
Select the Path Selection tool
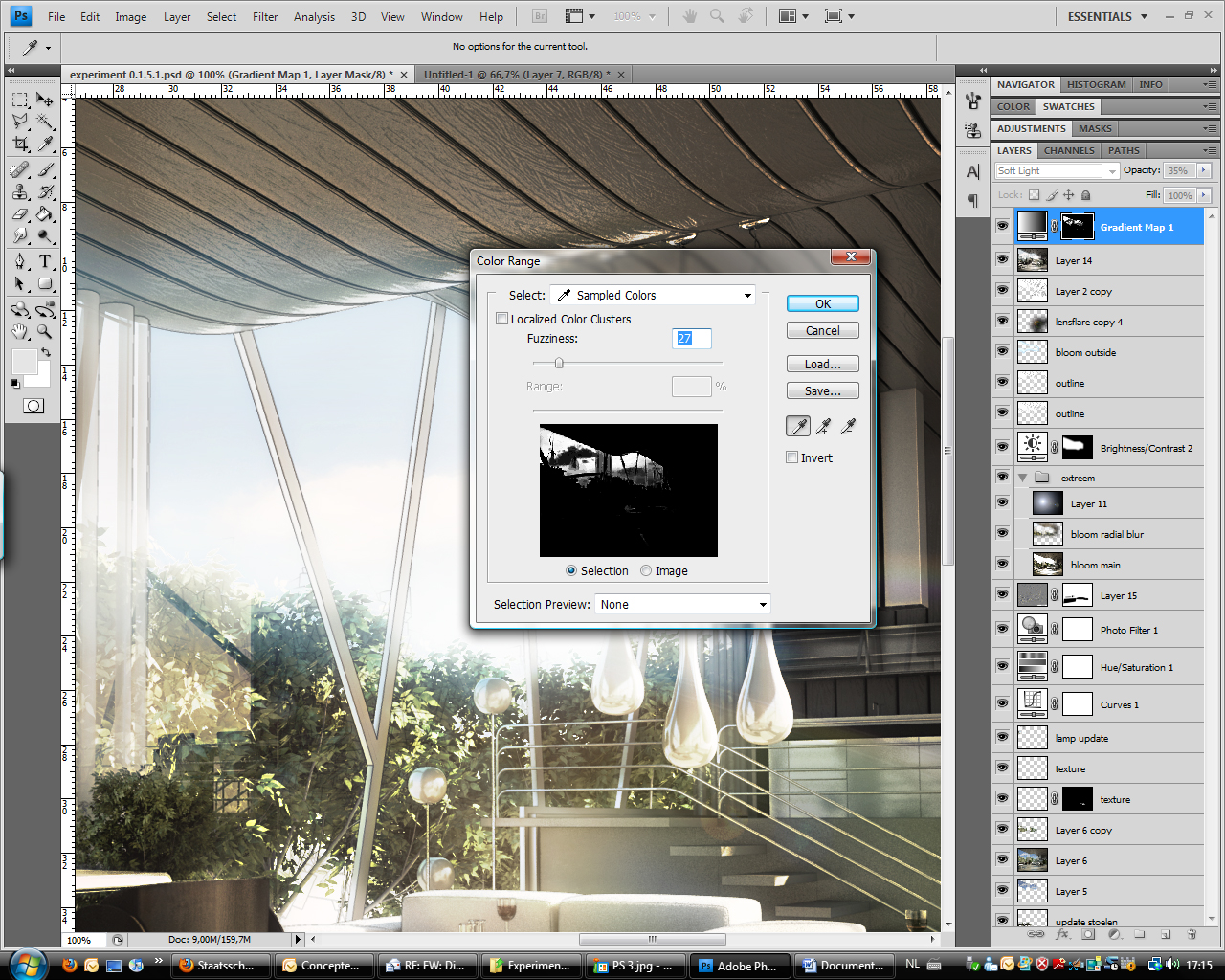[20, 283]
